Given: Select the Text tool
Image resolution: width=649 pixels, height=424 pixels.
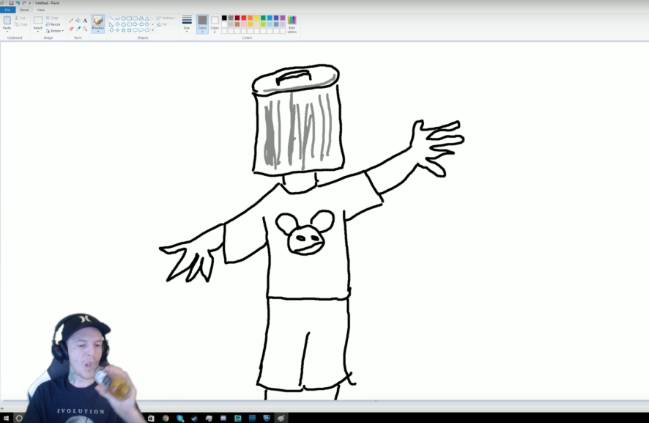Looking at the screenshot, I should [x=85, y=20].
